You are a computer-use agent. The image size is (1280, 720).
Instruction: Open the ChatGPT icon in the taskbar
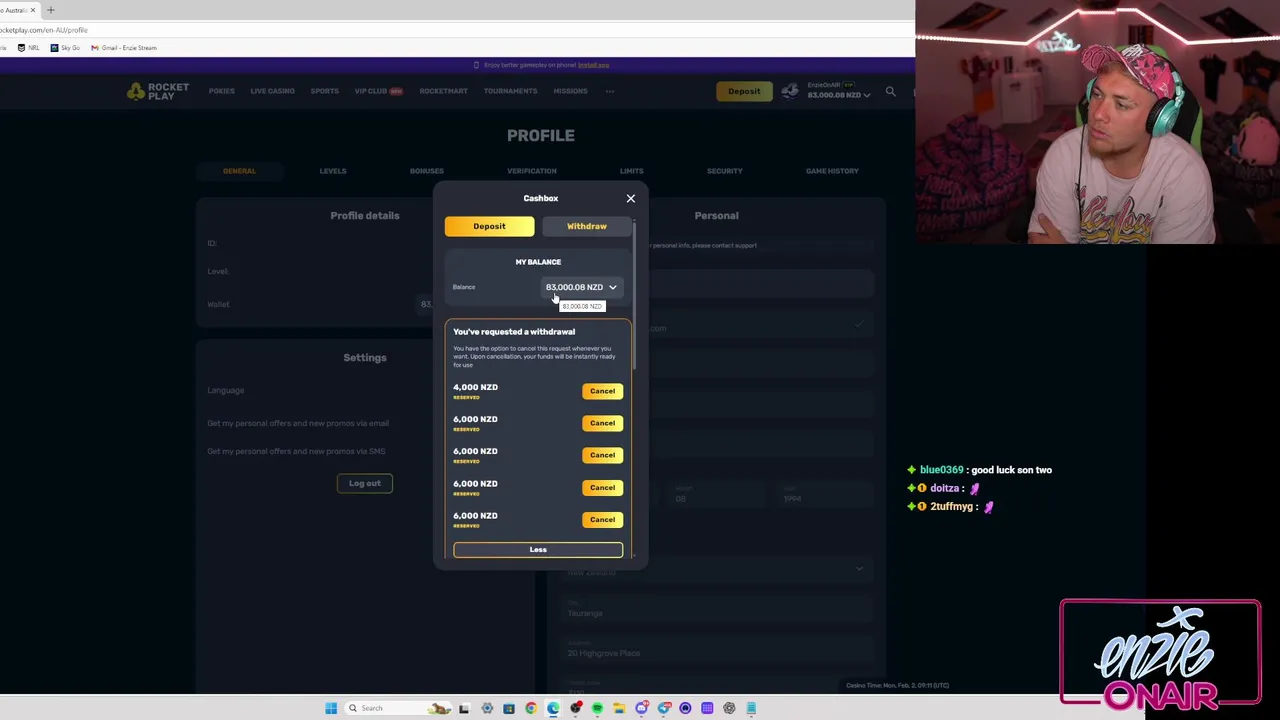point(729,708)
